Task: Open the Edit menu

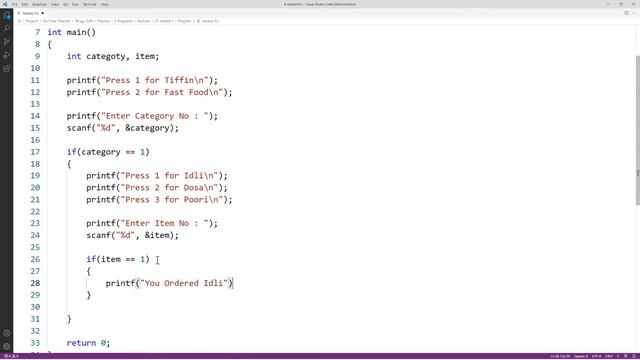Action: click(x=24, y=4)
